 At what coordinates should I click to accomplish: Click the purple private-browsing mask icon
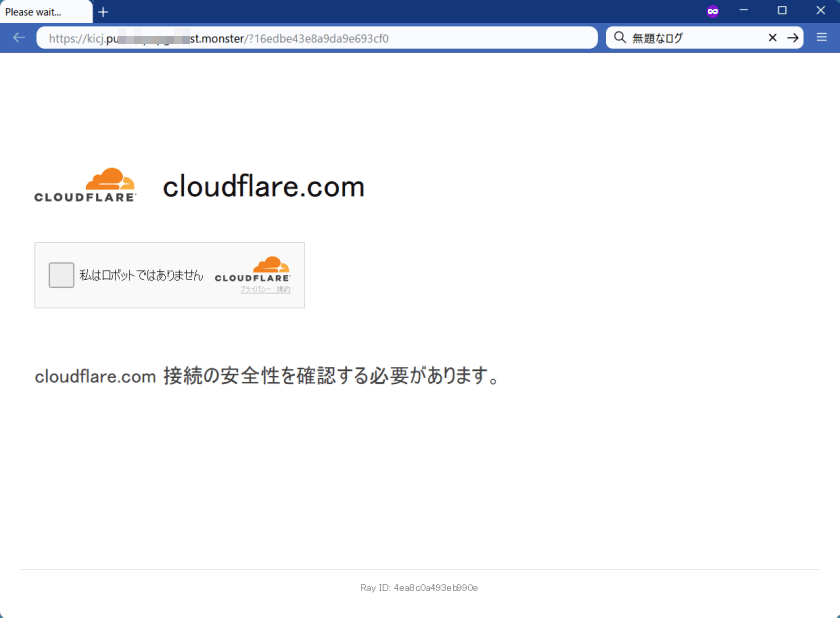[x=712, y=11]
